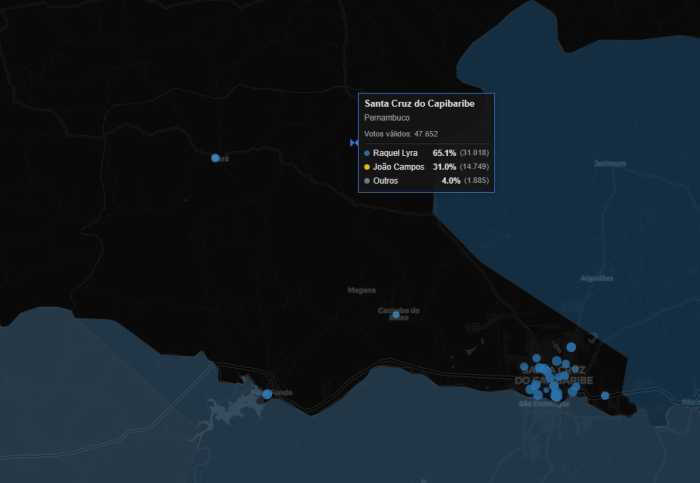The width and height of the screenshot is (700, 483).
Task: Click the Outros 4.0% value
Action: (450, 181)
